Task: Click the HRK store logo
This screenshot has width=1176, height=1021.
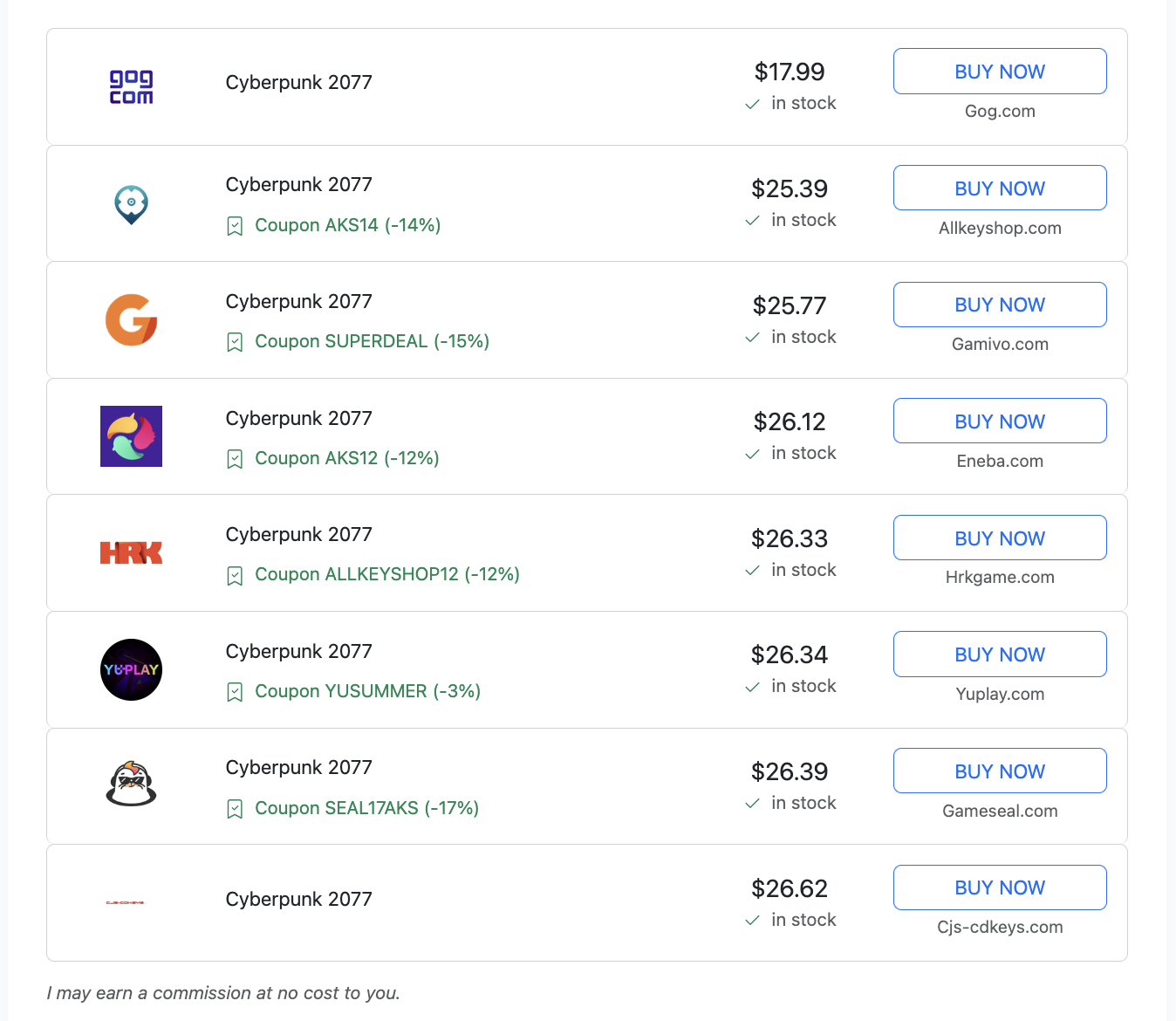Action: click(131, 552)
